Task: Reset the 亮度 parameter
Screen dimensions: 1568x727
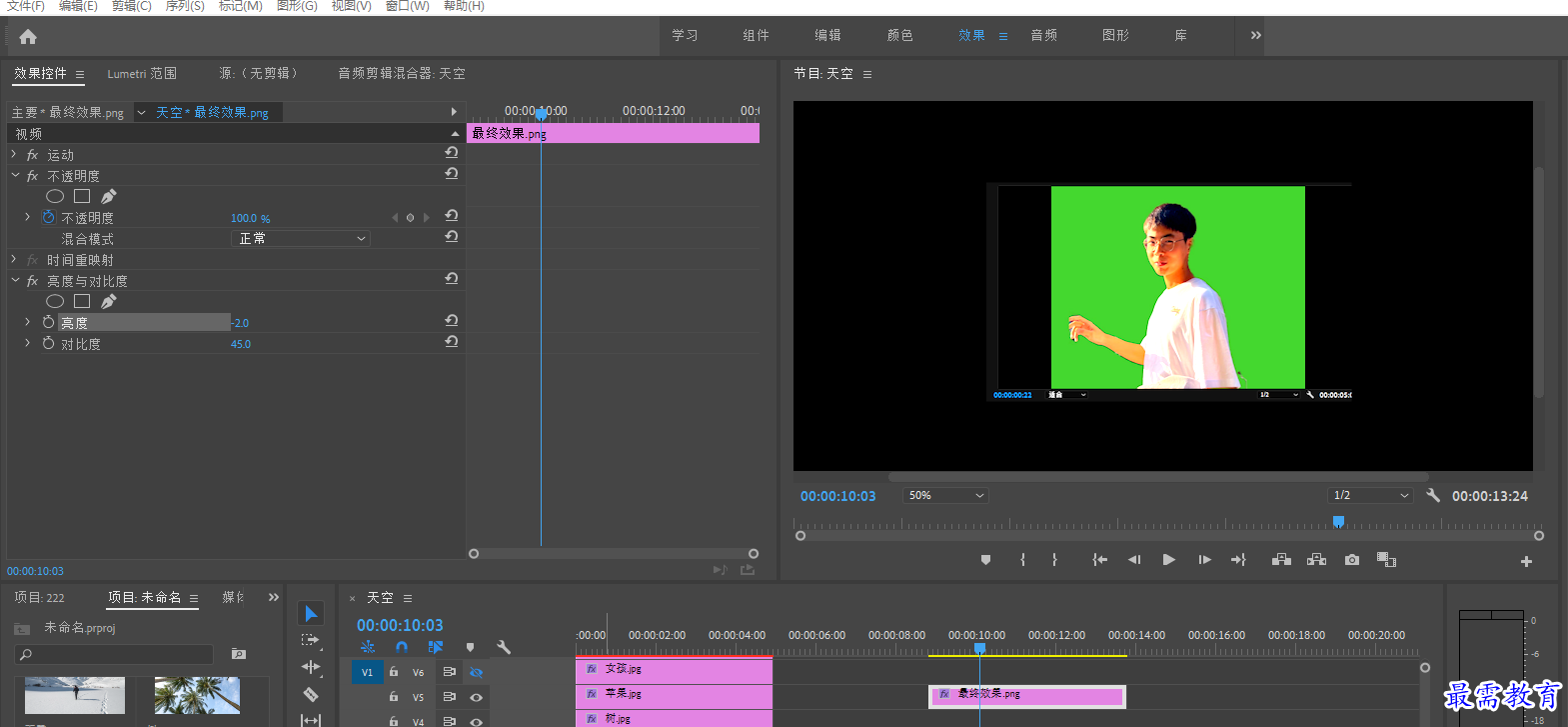Action: pos(452,321)
